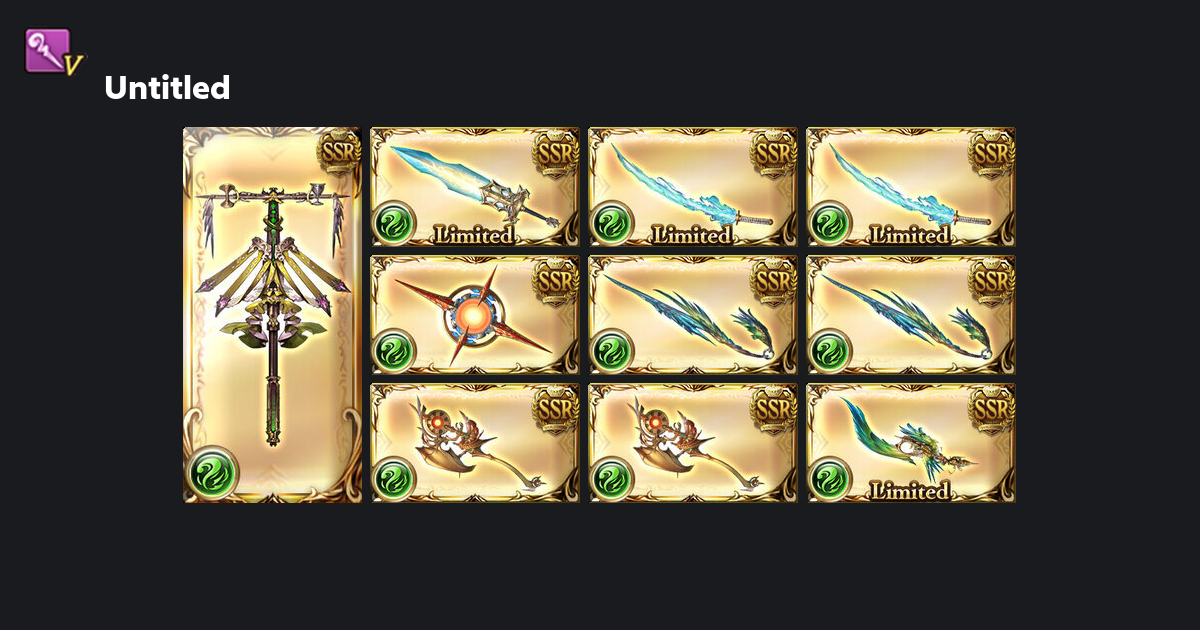Click the SSR badge on the main weapon card
This screenshot has height=630, width=1200.
338,152
